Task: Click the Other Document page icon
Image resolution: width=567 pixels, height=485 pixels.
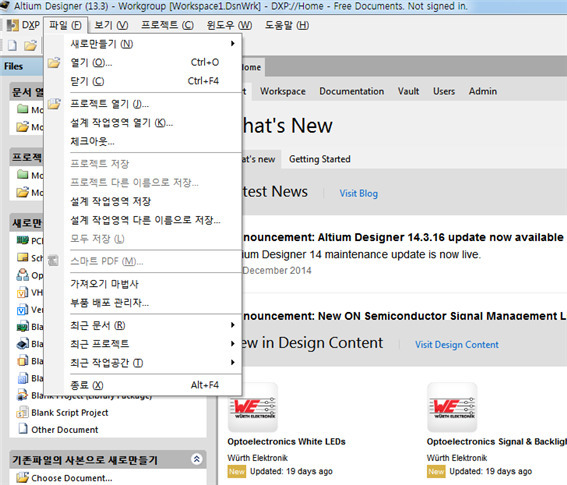Action: (x=23, y=429)
